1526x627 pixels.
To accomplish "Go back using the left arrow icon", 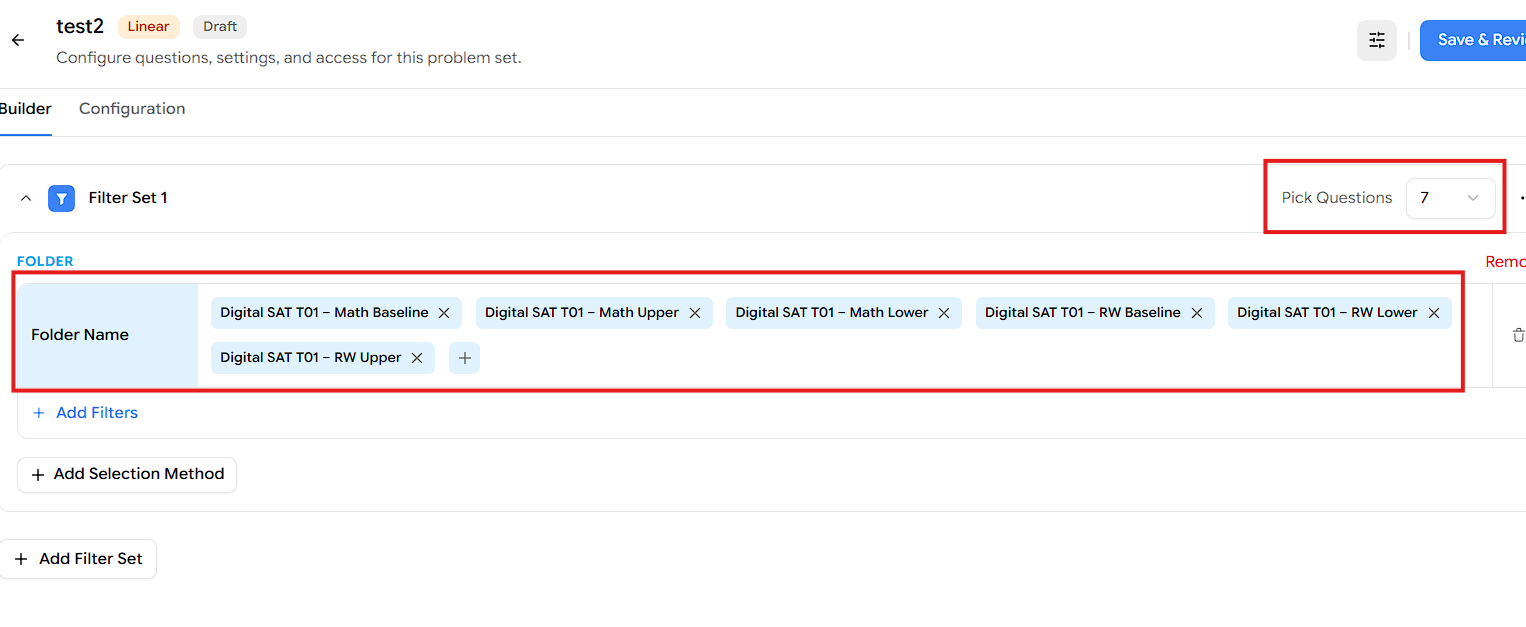I will (x=17, y=41).
